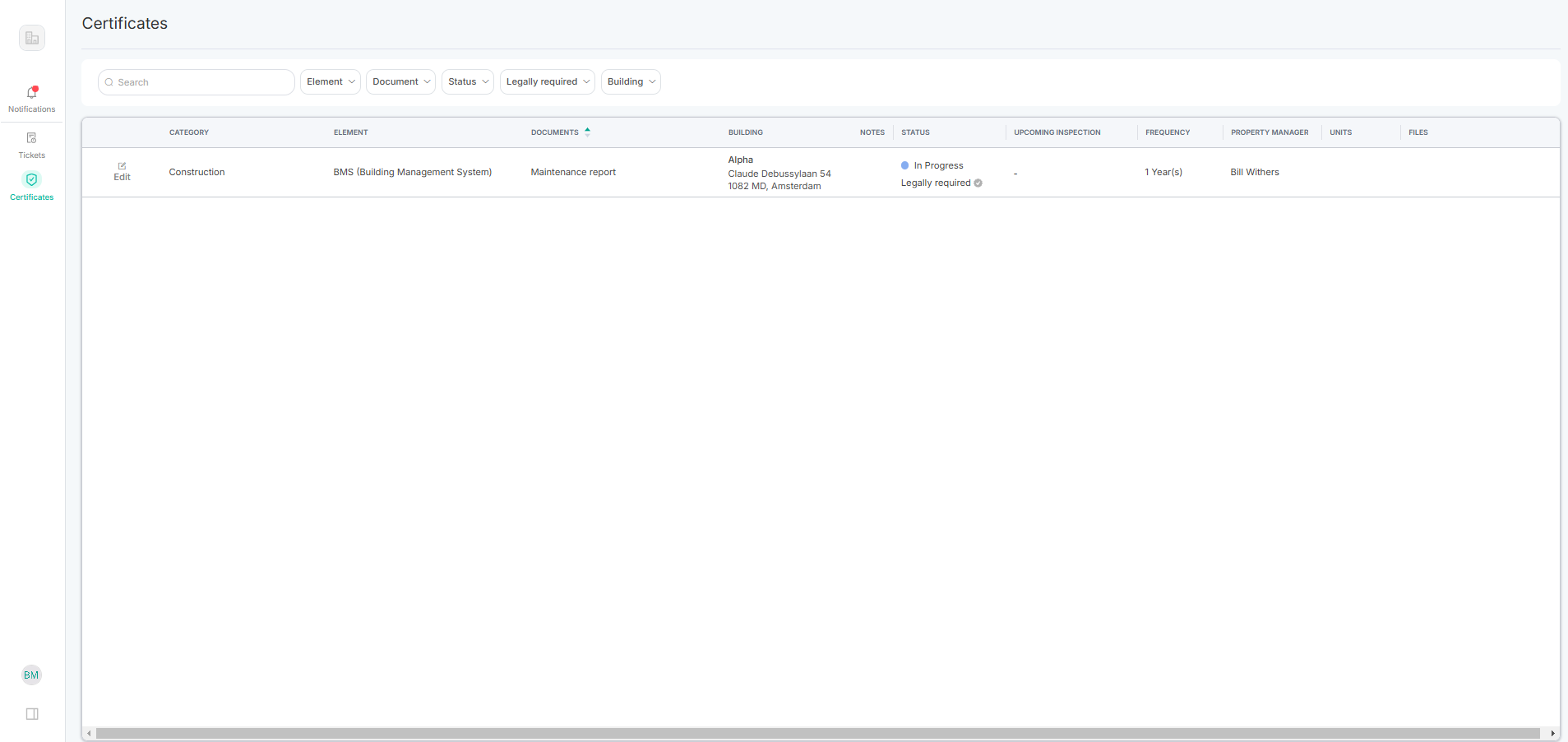Click the Legally required check badge icon
The image size is (1568, 742).
[978, 183]
